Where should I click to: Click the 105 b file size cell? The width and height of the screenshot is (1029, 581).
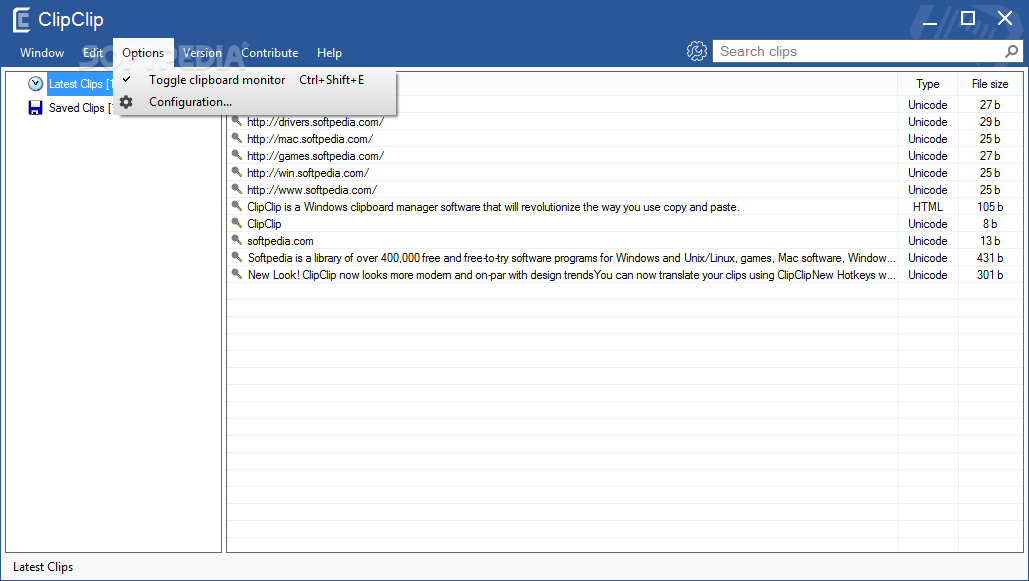click(990, 207)
